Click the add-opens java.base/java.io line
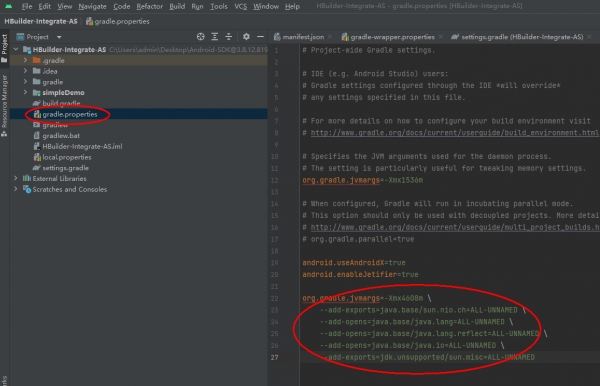The width and height of the screenshot is (600, 386). click(412, 345)
